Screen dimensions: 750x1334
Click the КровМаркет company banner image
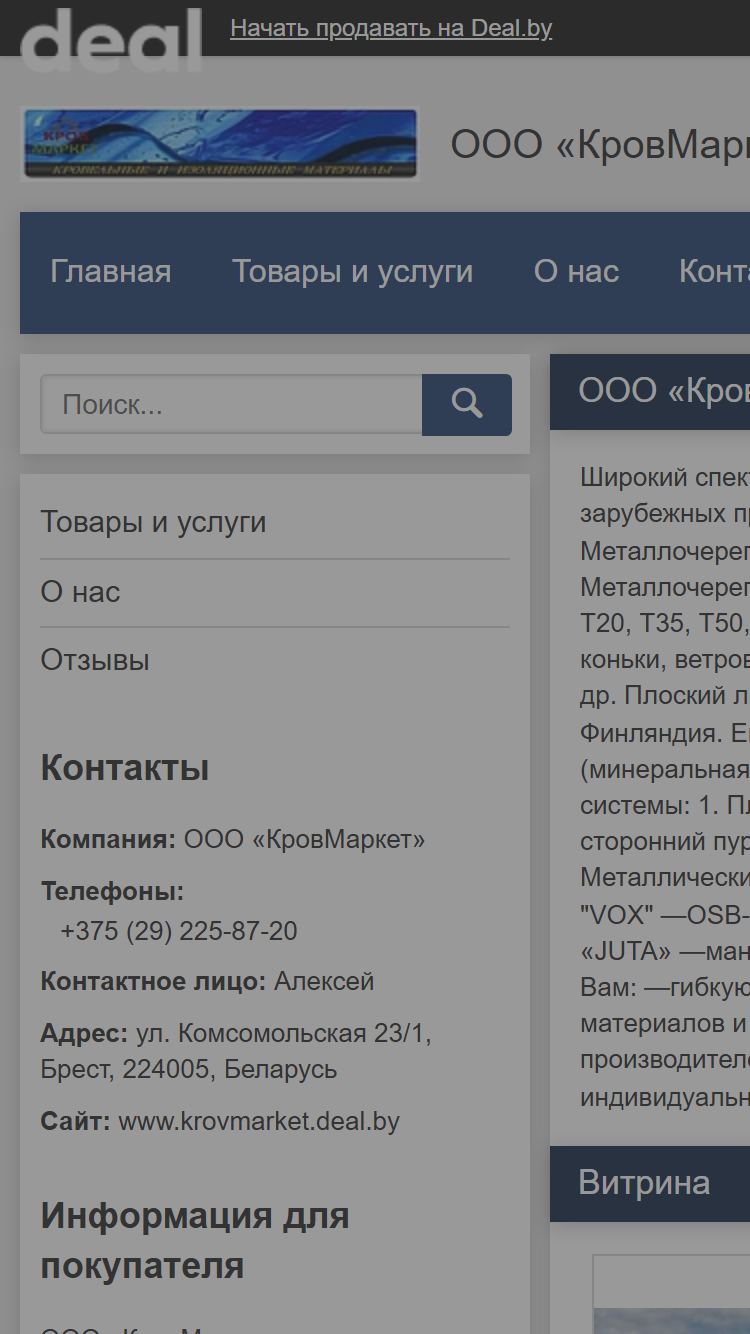[220, 144]
